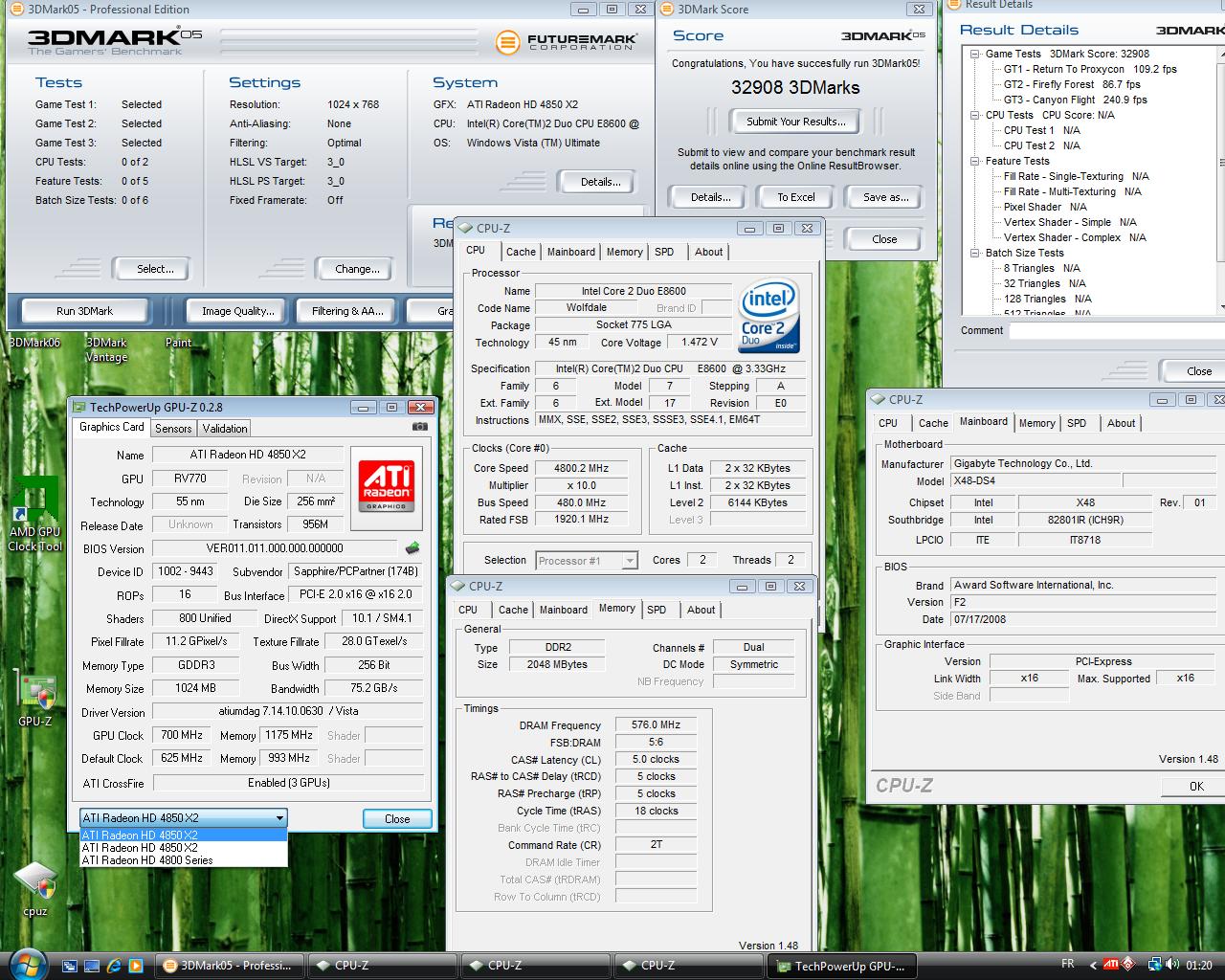Screen dimensions: 1225x980
Task: Click the taskbar clock showing 01:20
Action: 1198,966
